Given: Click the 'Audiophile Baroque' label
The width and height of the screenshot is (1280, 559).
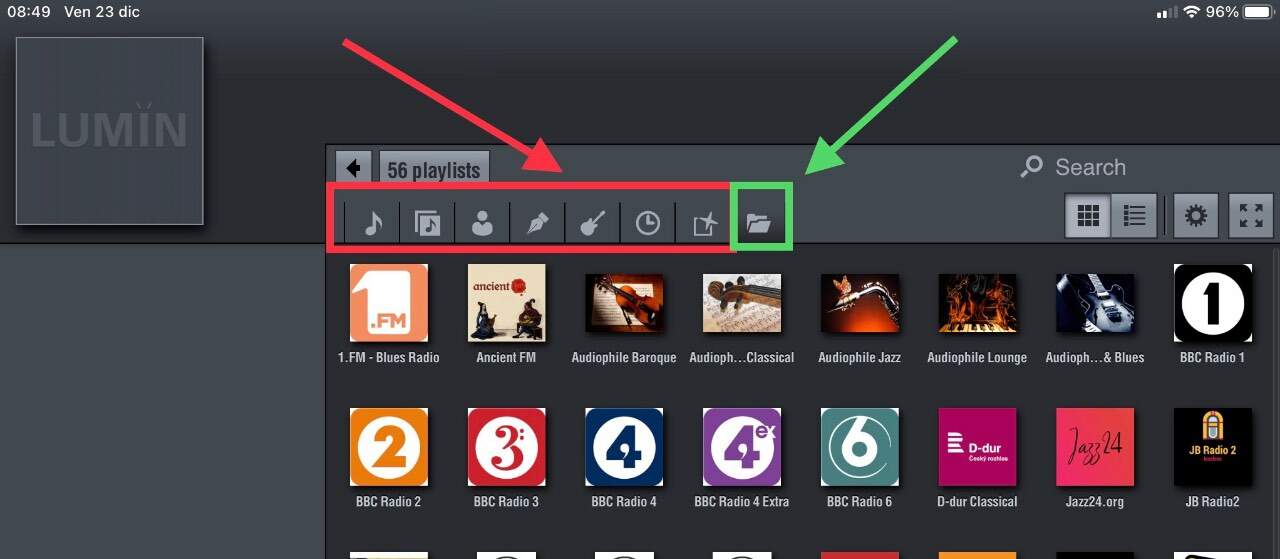Looking at the screenshot, I should click(624, 357).
